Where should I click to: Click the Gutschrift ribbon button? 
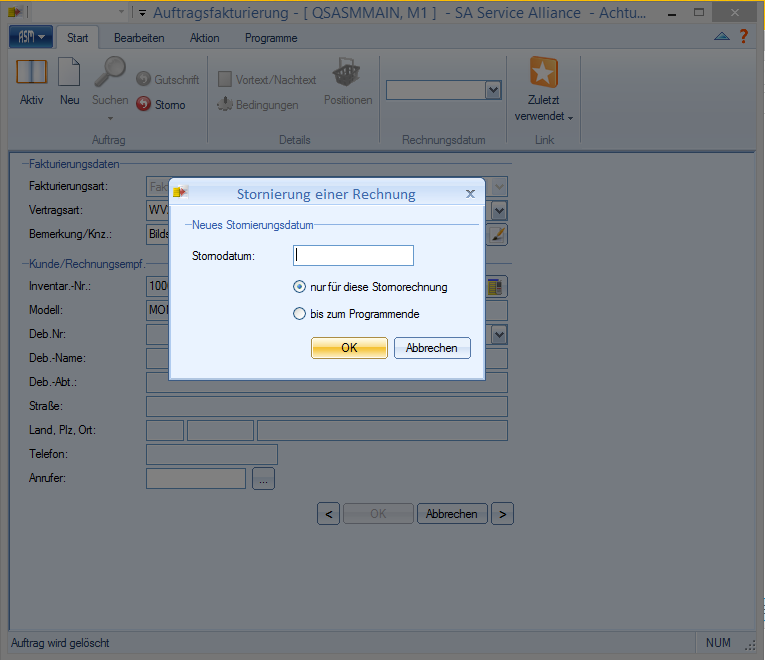167,80
